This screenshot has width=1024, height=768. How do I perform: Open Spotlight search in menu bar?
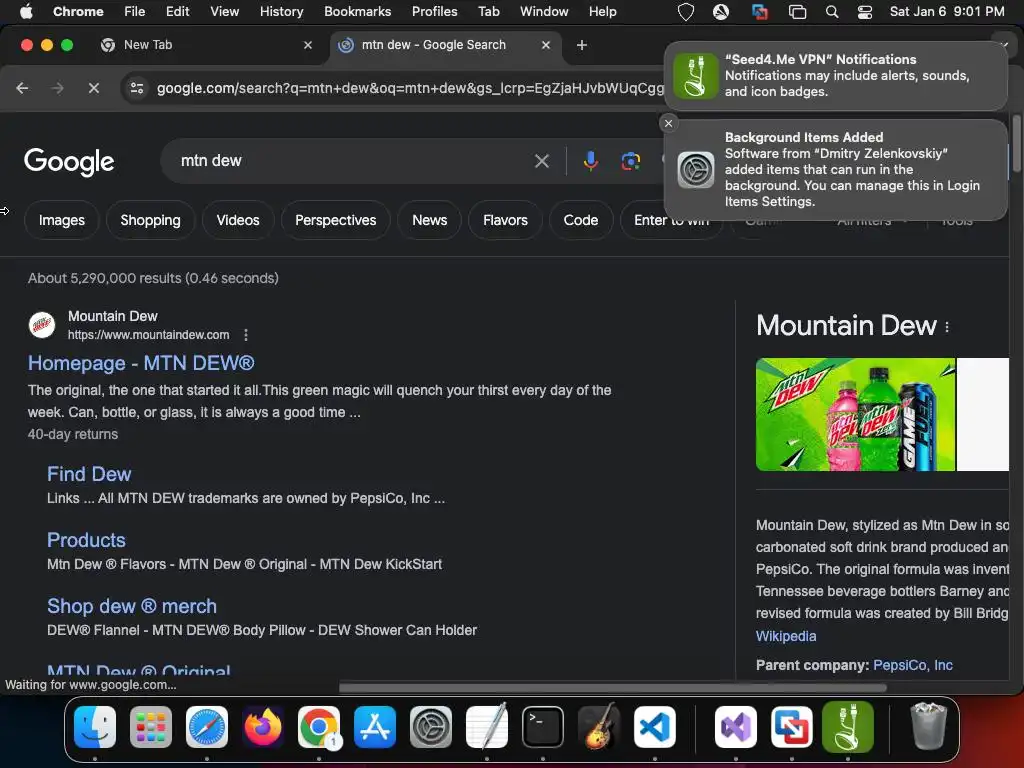click(x=831, y=12)
